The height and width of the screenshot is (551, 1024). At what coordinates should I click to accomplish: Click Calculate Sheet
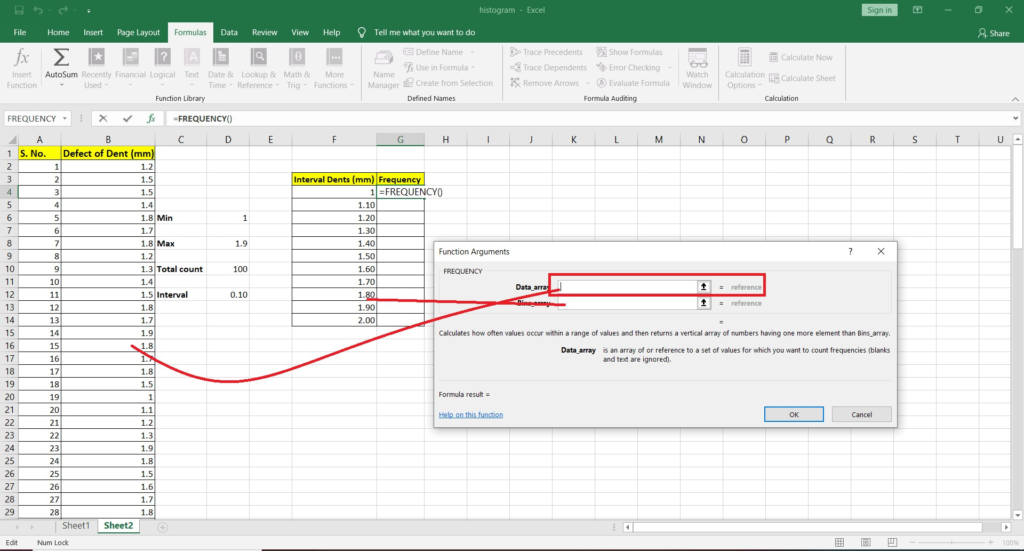coord(802,78)
